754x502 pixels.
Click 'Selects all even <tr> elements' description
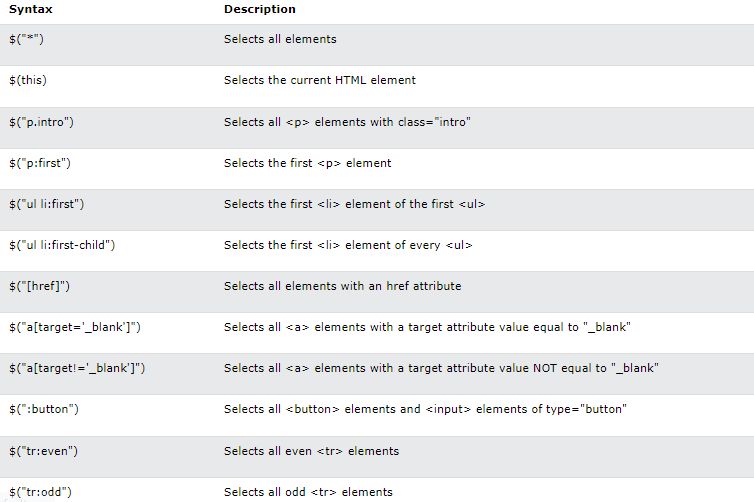click(x=312, y=451)
